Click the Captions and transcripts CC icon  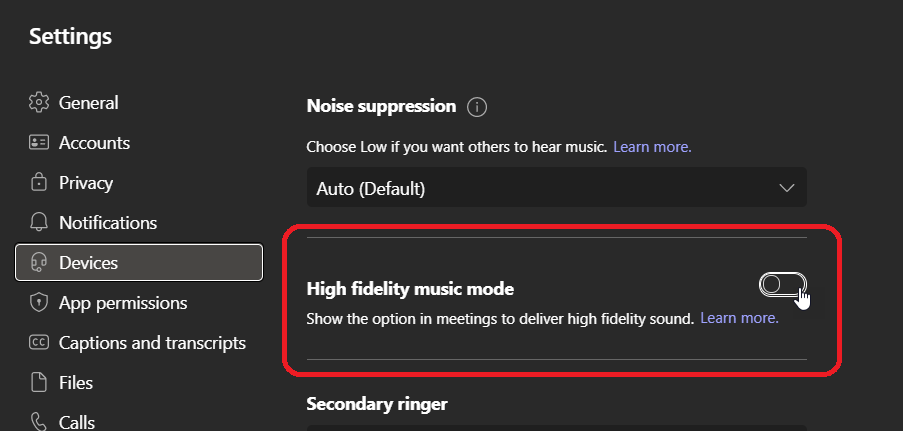point(39,343)
